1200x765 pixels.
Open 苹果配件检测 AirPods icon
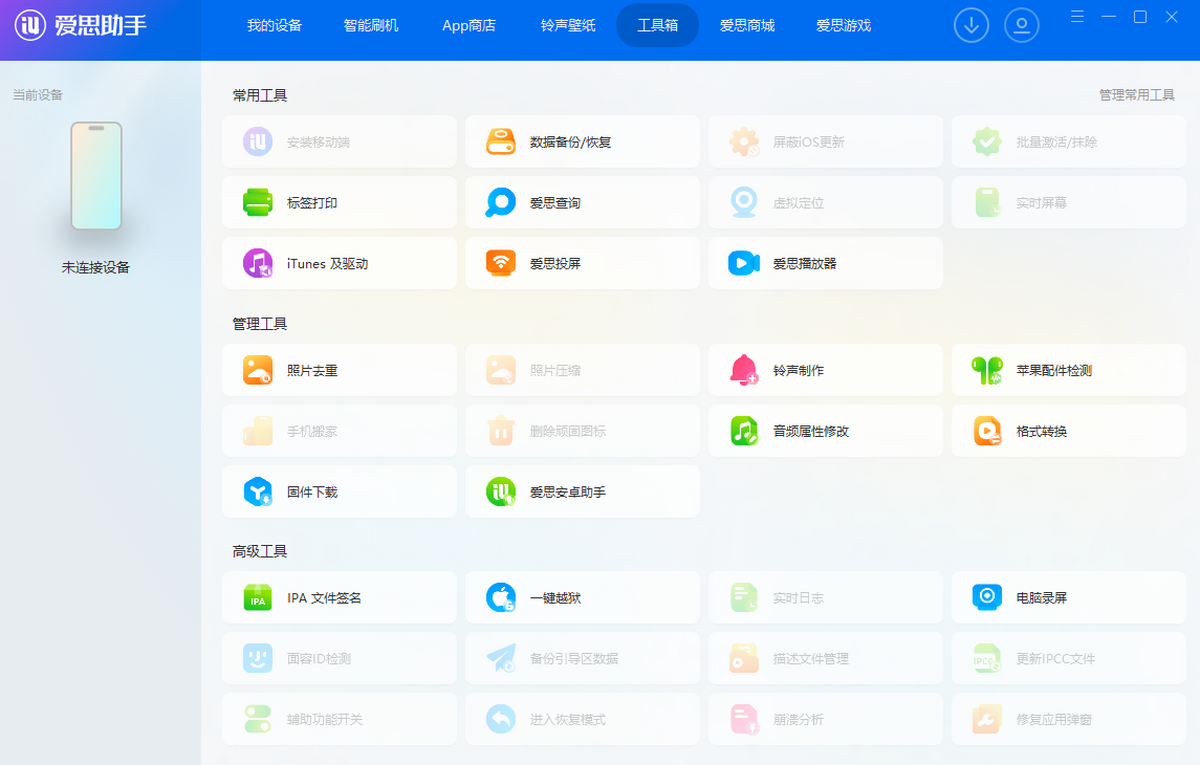(x=987, y=370)
